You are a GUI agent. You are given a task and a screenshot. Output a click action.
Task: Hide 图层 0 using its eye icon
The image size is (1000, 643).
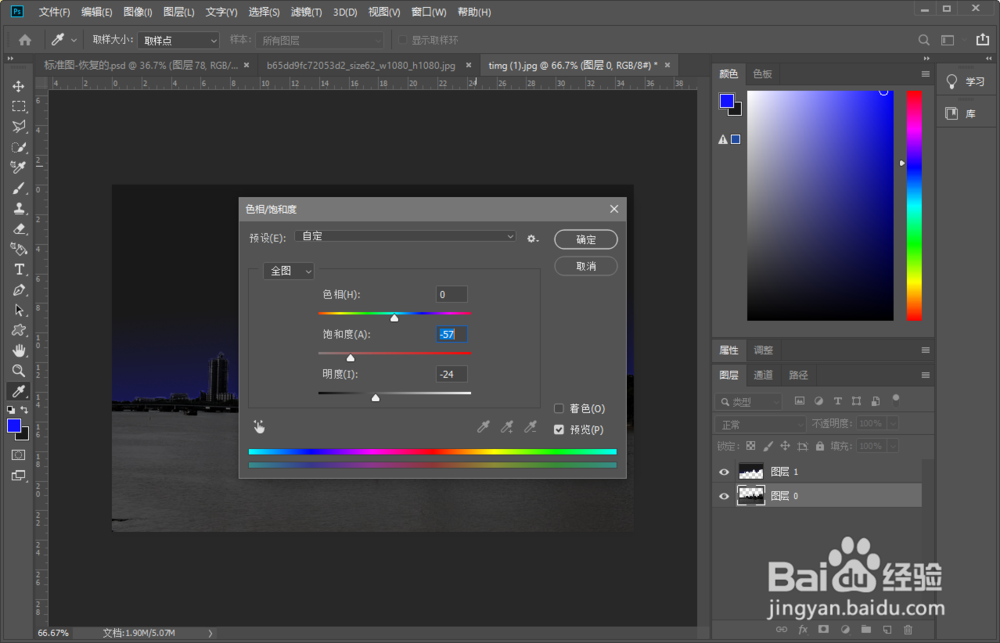click(x=724, y=496)
